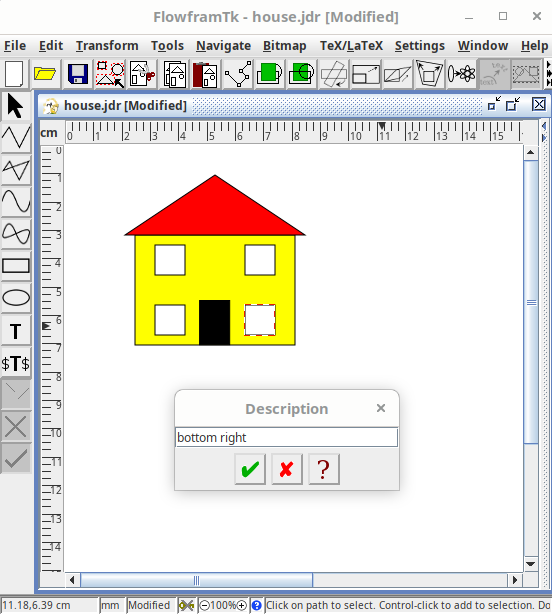Click the vertical scrollbar thumb
This screenshot has height=616, width=552.
coord(531,302)
